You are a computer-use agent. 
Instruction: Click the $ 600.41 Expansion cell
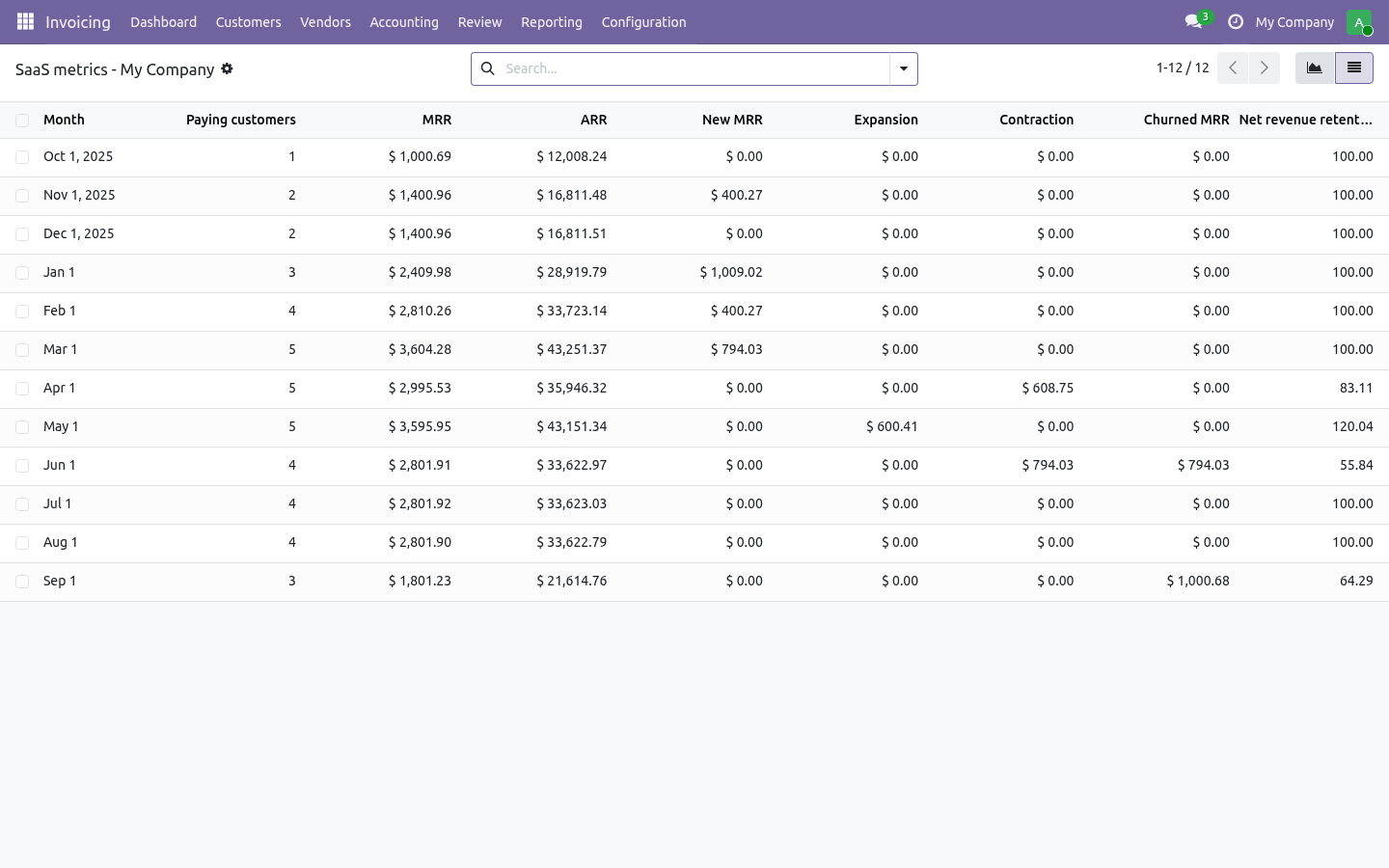(x=892, y=426)
